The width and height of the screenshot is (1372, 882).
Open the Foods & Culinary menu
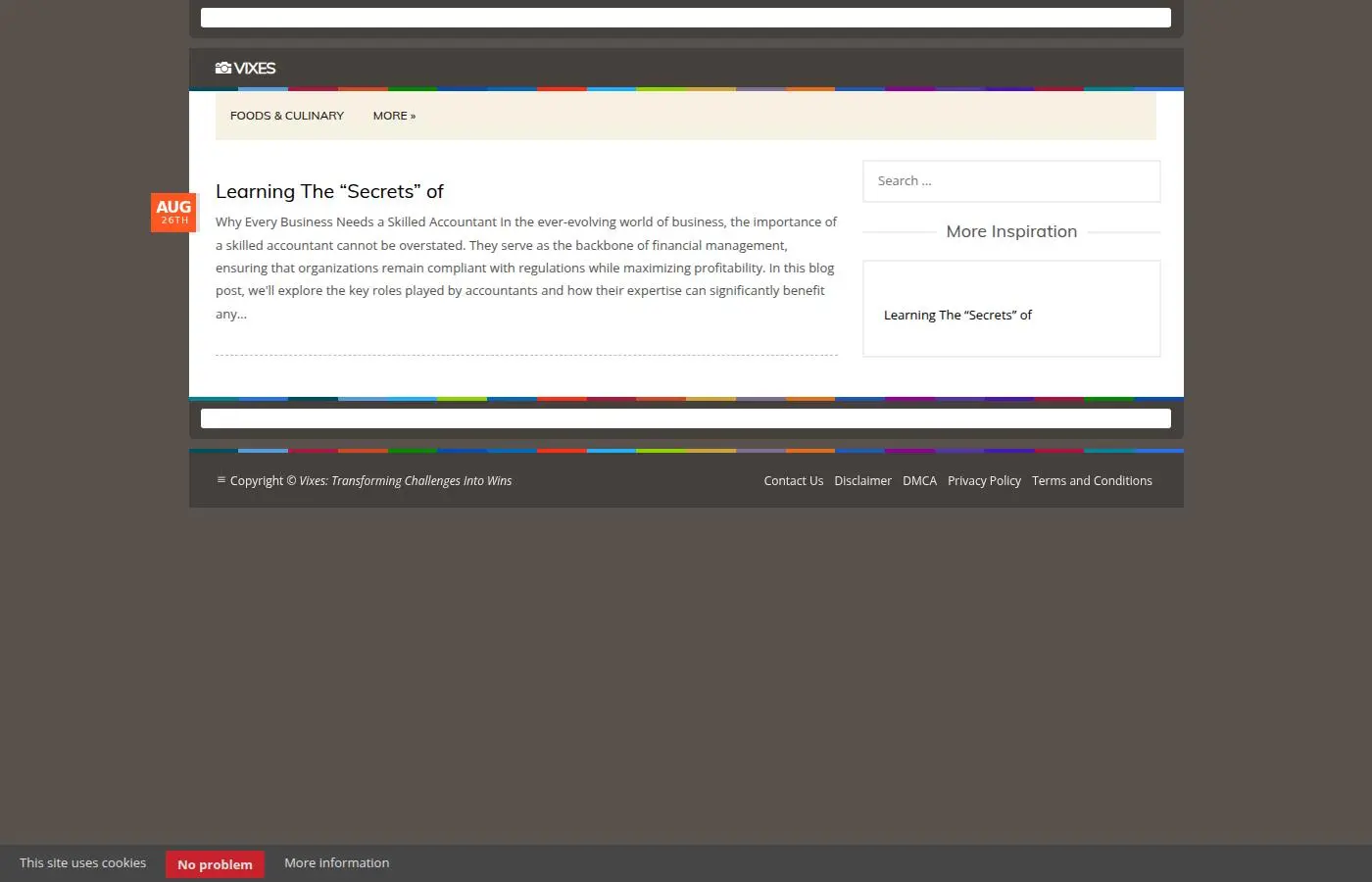(287, 116)
